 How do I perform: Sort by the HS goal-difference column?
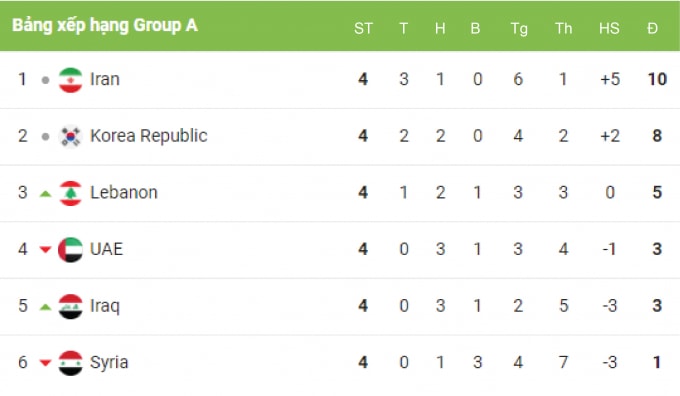[x=609, y=28]
